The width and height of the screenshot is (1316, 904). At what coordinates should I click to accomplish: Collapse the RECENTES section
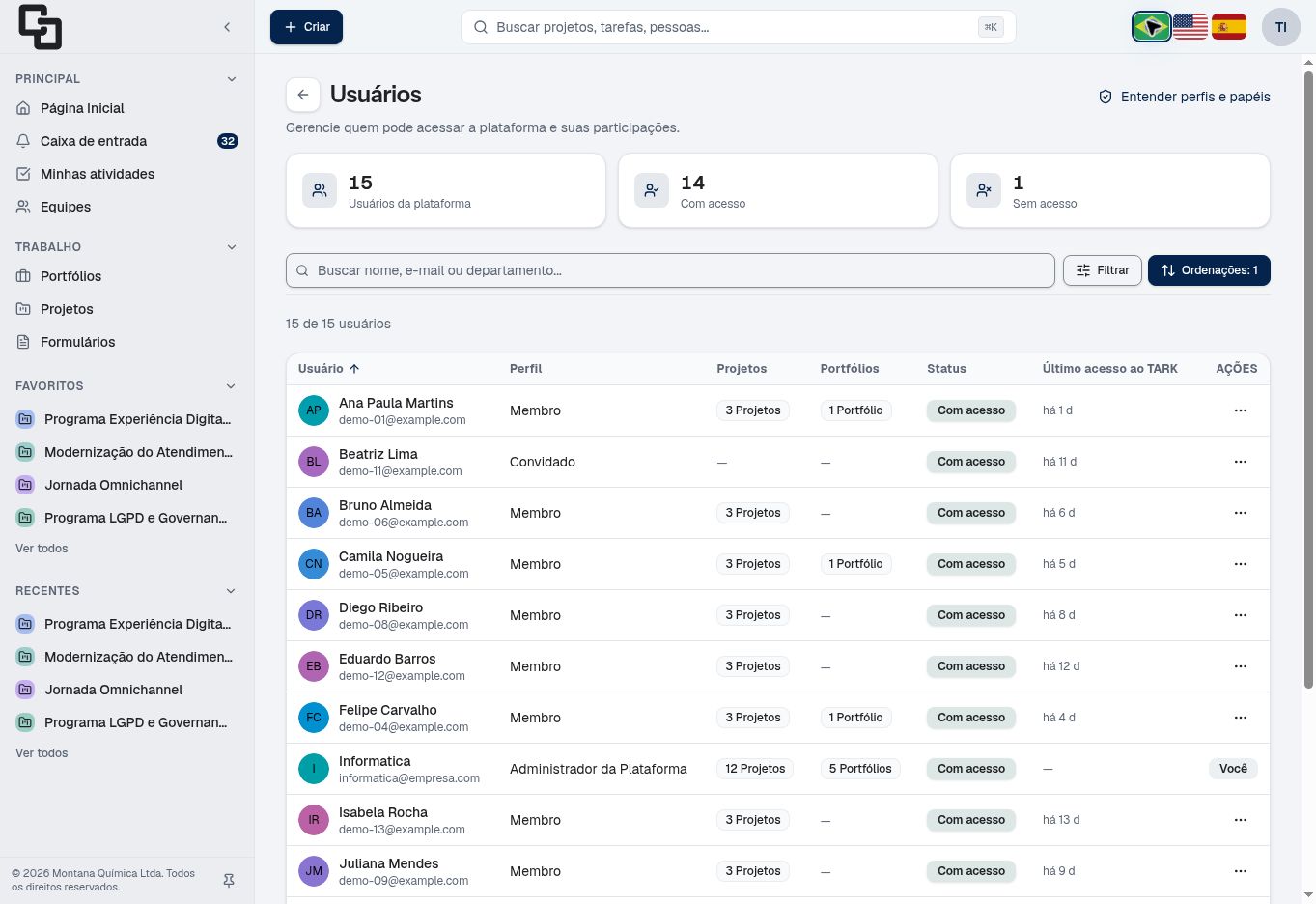point(231,591)
